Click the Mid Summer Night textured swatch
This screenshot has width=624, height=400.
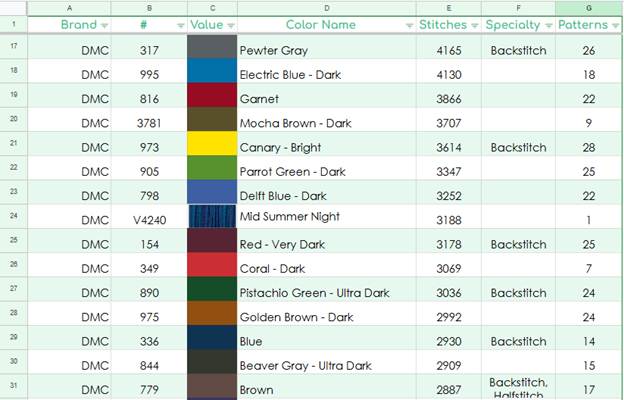[x=212, y=217]
